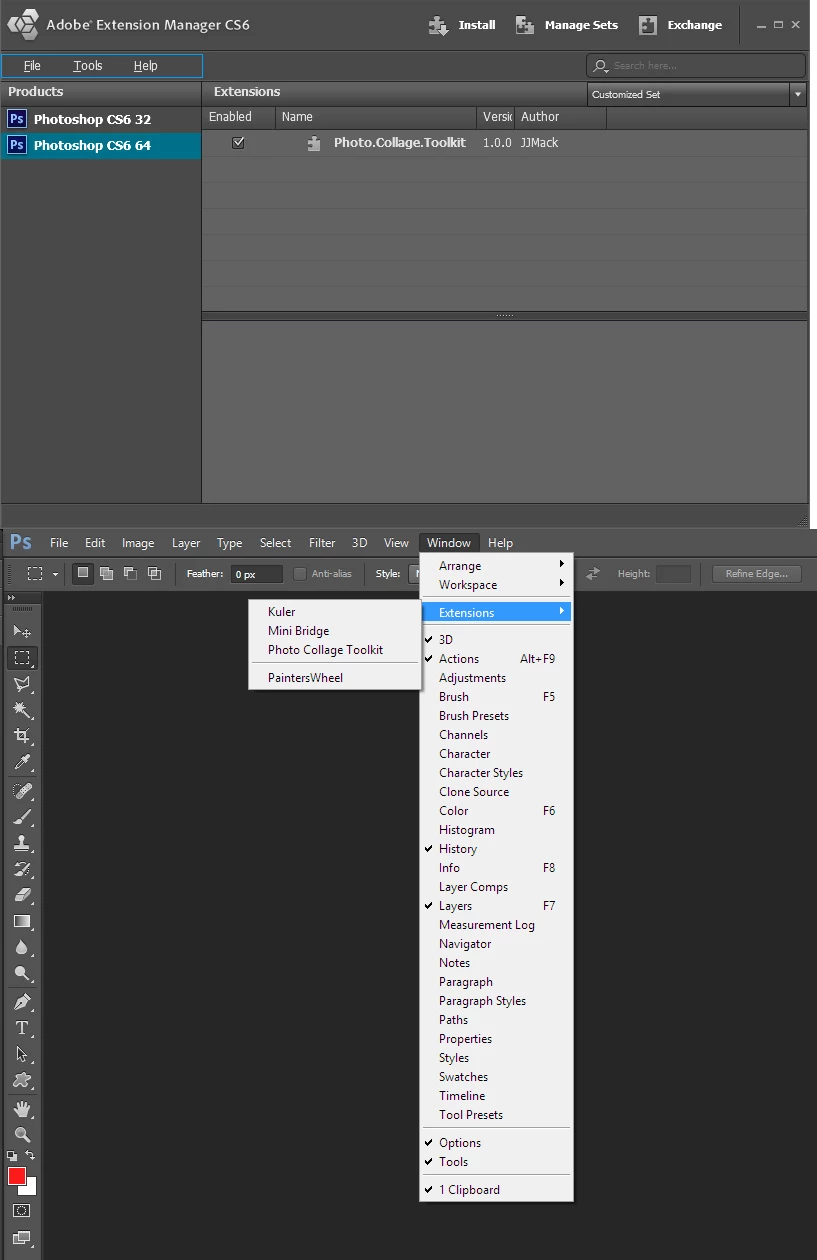
Task: Select the Dodge tool
Action: click(x=22, y=973)
